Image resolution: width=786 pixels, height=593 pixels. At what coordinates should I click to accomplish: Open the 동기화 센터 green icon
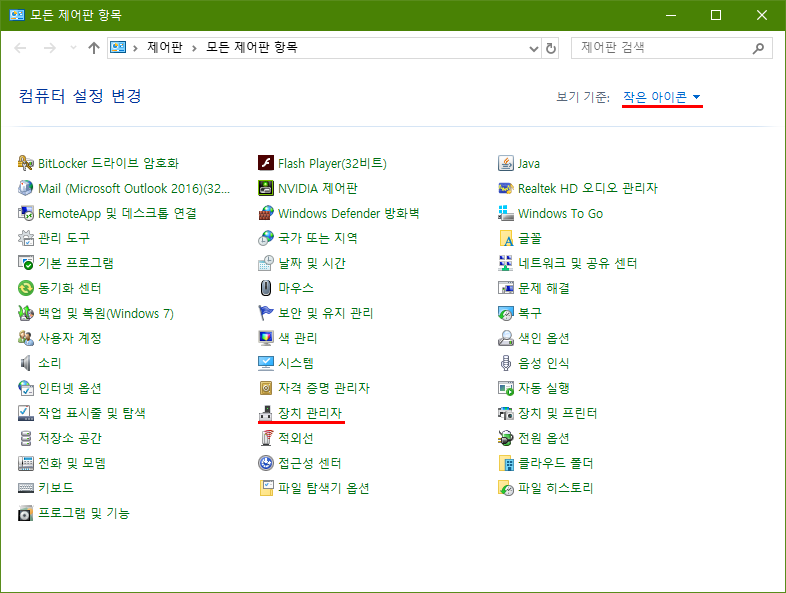[26, 288]
